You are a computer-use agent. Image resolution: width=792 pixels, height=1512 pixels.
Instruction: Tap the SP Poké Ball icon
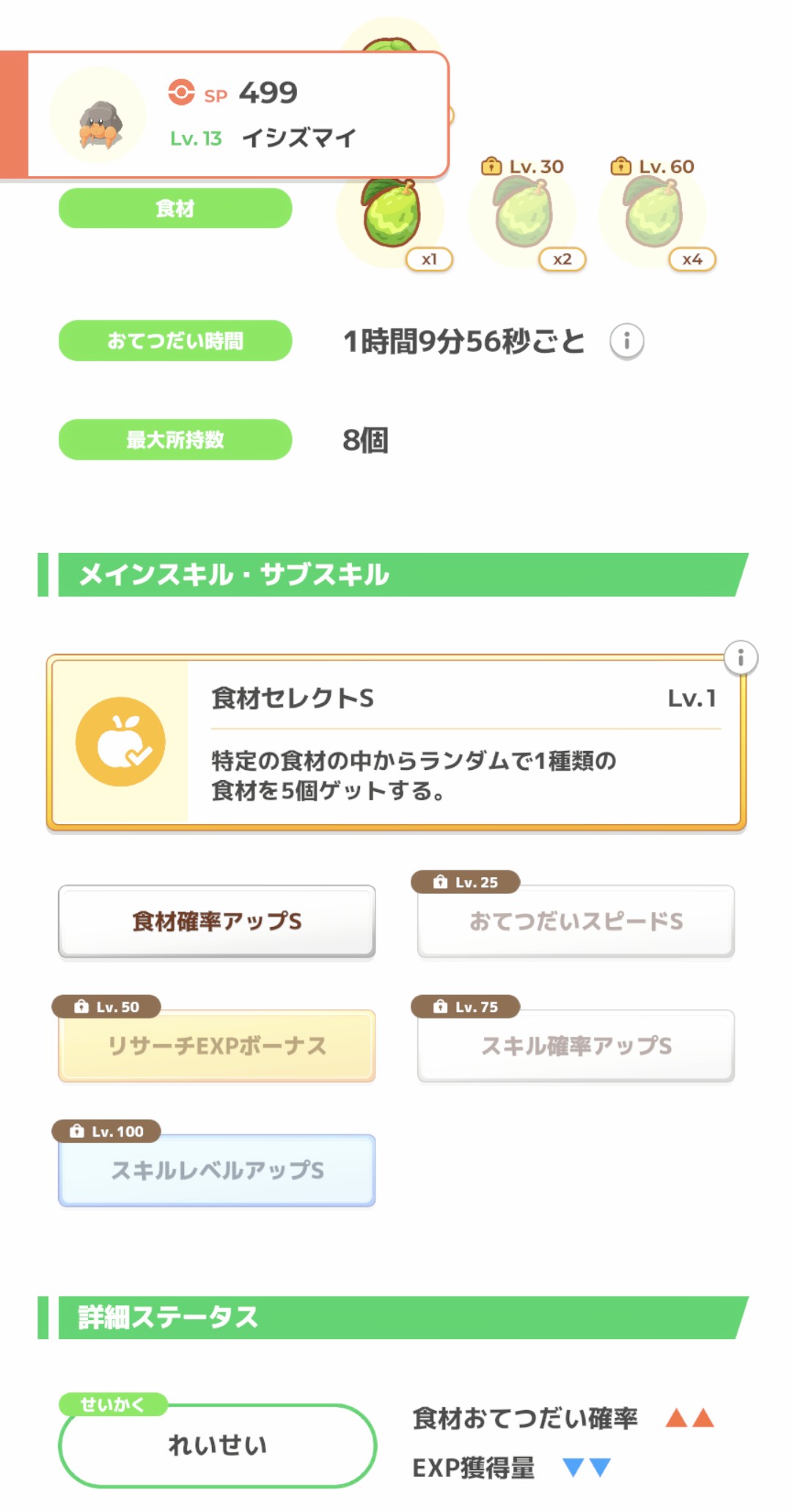(x=181, y=93)
